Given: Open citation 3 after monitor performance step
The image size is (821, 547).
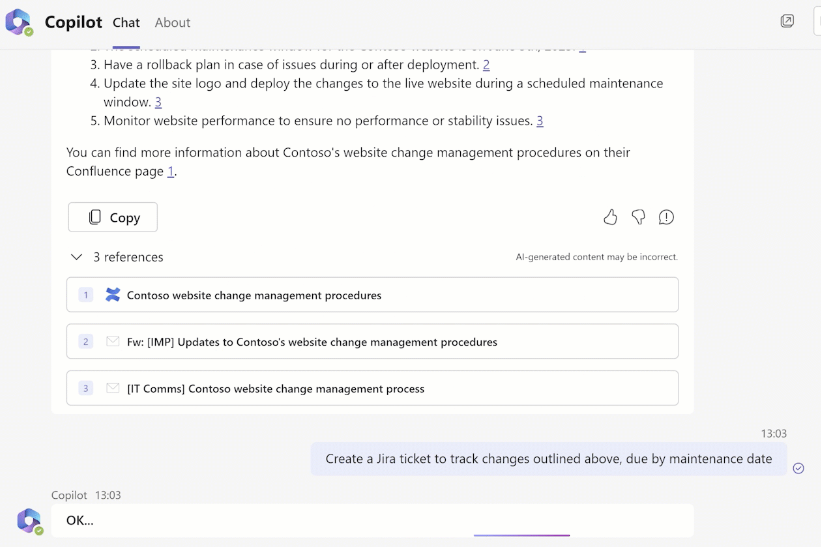Looking at the screenshot, I should coord(540,121).
